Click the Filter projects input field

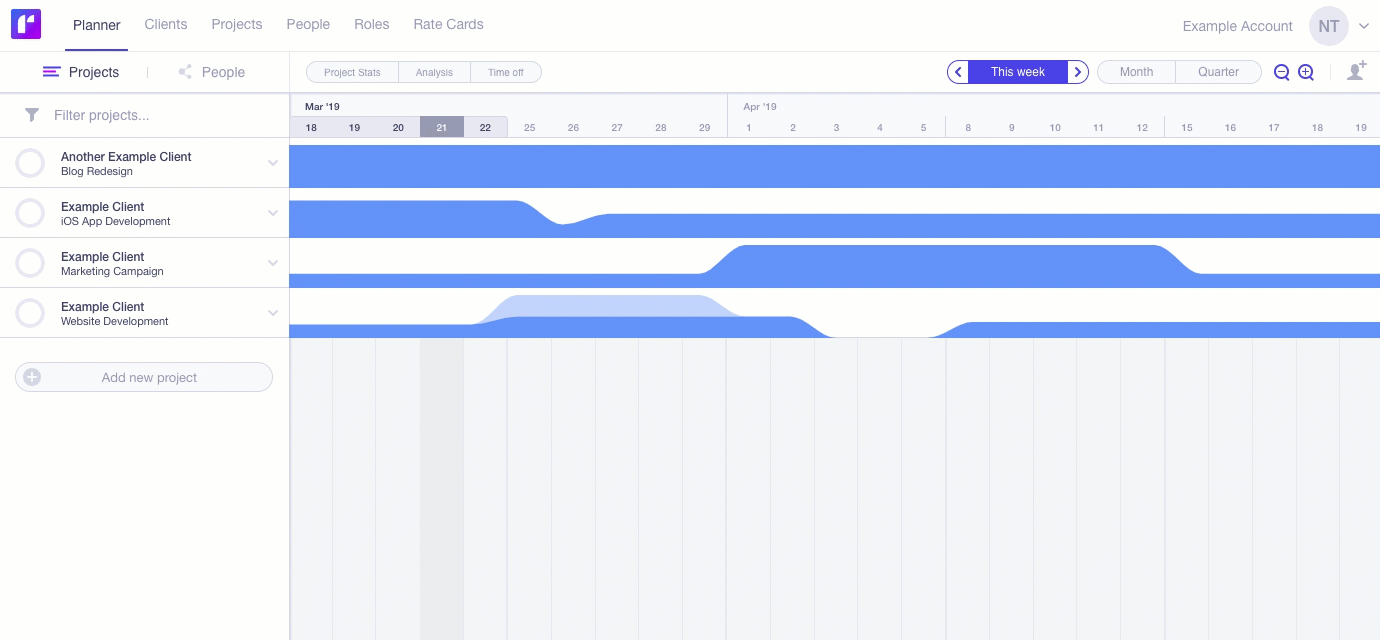tap(160, 115)
